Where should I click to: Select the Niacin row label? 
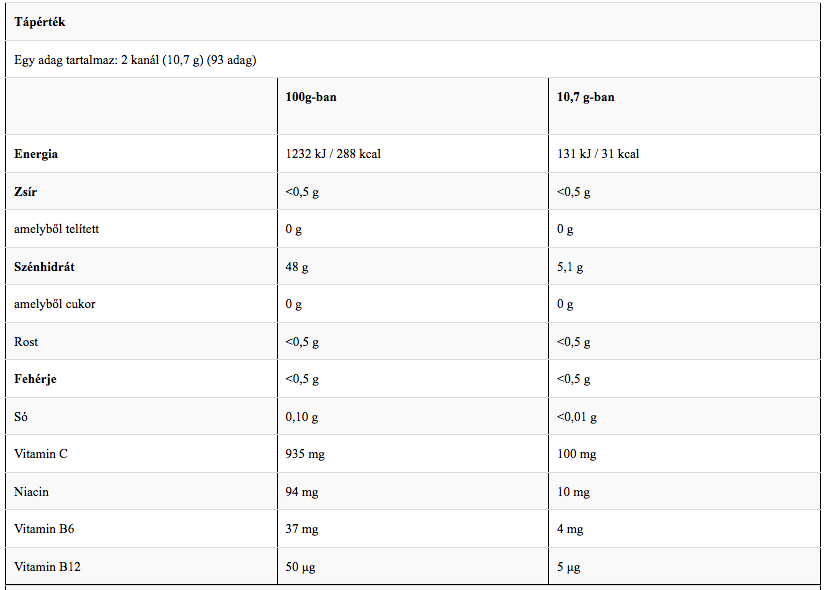click(x=32, y=492)
